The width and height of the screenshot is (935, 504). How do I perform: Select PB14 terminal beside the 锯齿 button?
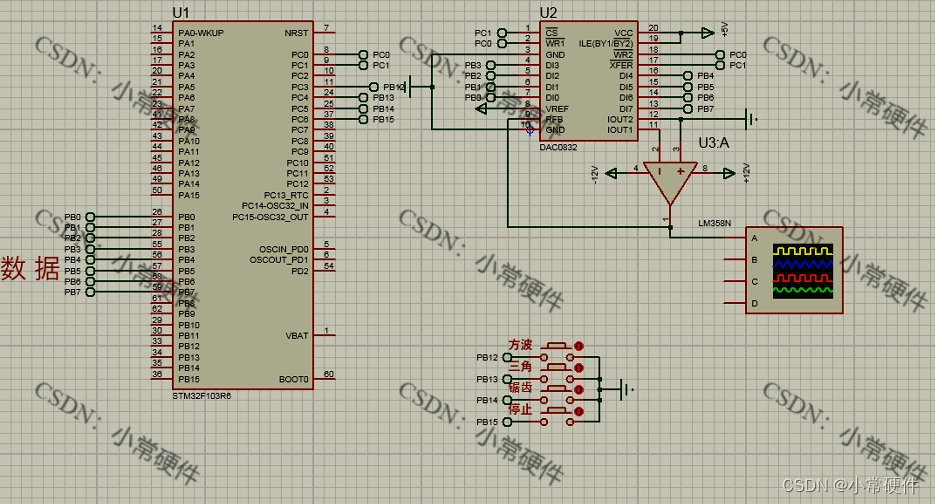pyautogui.click(x=507, y=400)
